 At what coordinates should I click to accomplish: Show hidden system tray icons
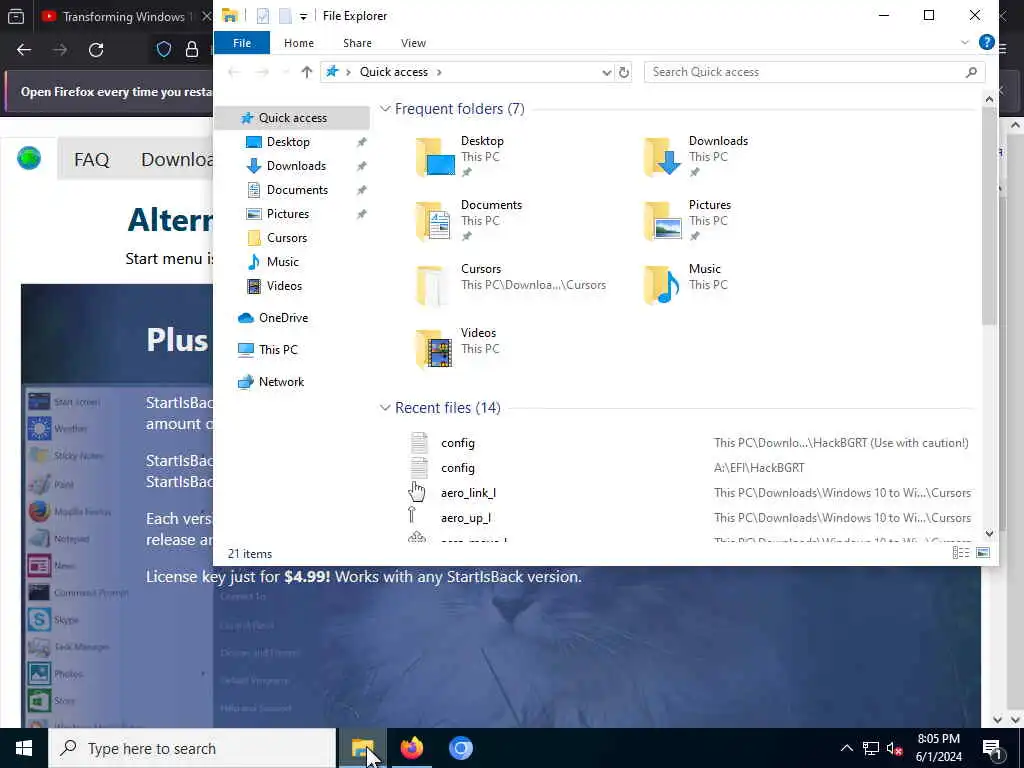[846, 748]
